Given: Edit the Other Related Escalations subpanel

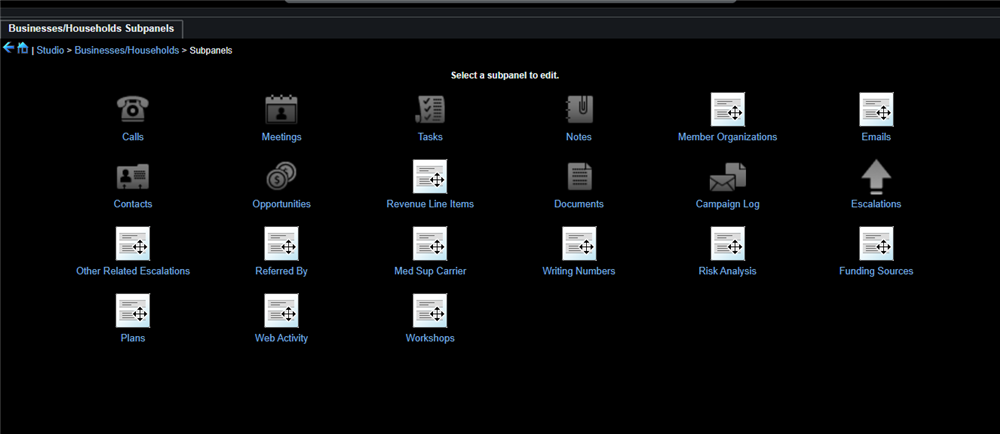Looking at the screenshot, I should tap(133, 243).
